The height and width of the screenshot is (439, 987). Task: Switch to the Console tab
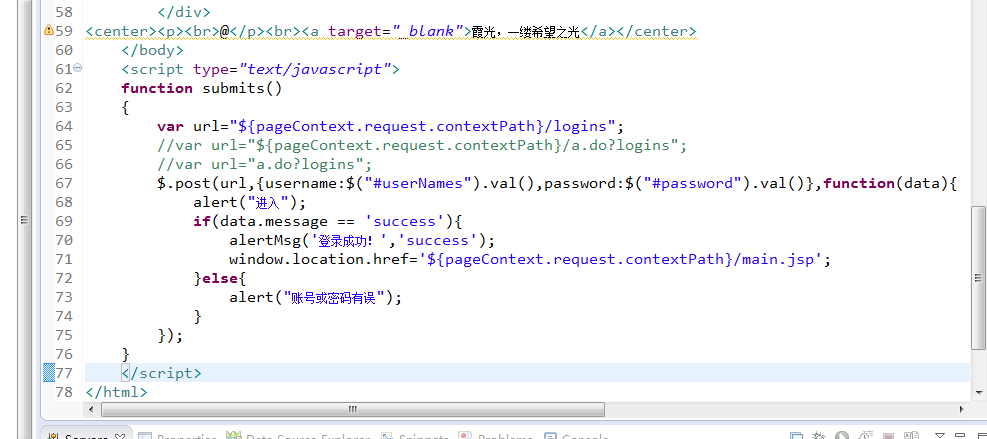(577, 436)
